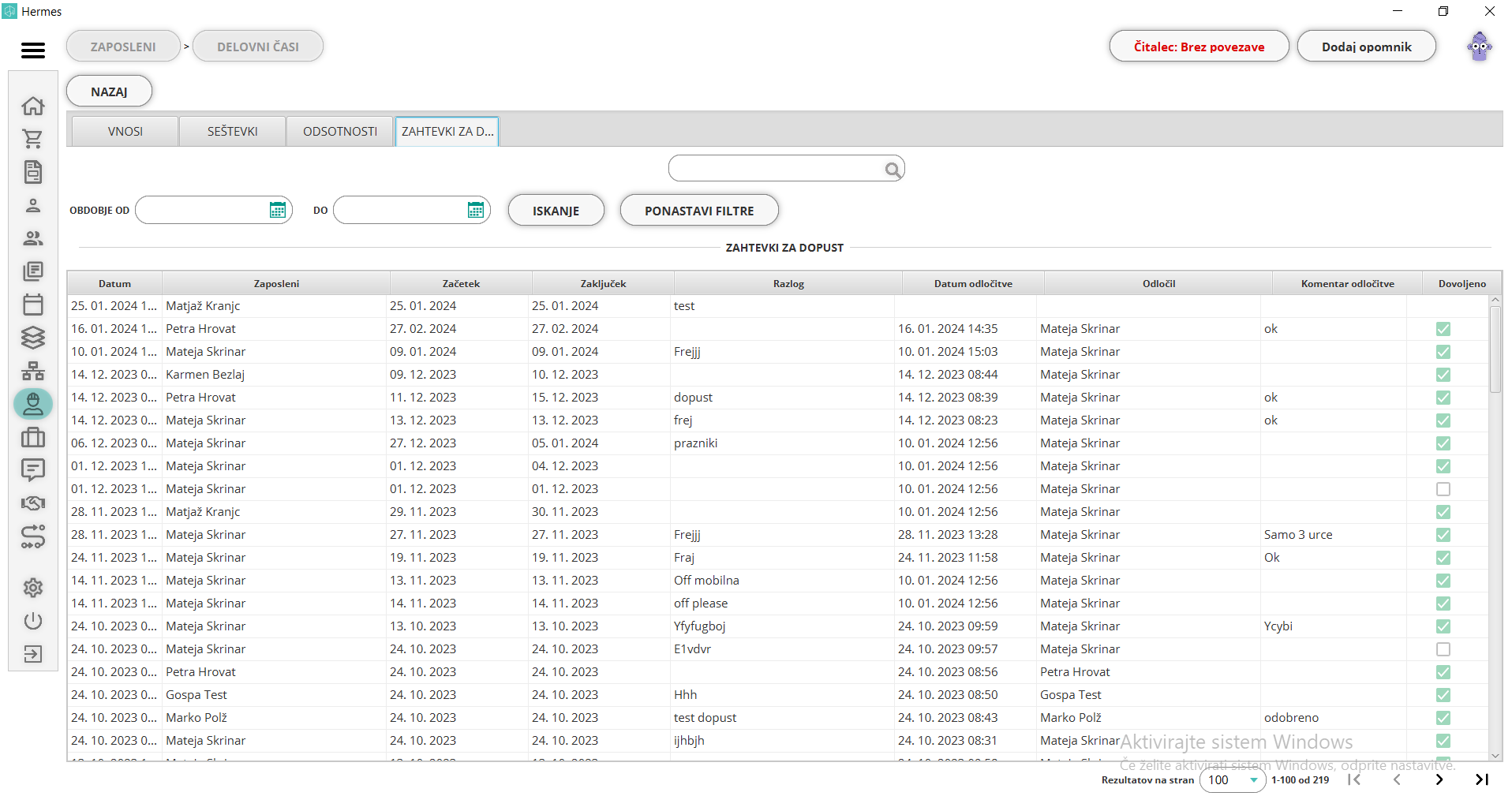This screenshot has height=811, width=1512.
Task: Open the layers sidebar icon
Action: [33, 338]
